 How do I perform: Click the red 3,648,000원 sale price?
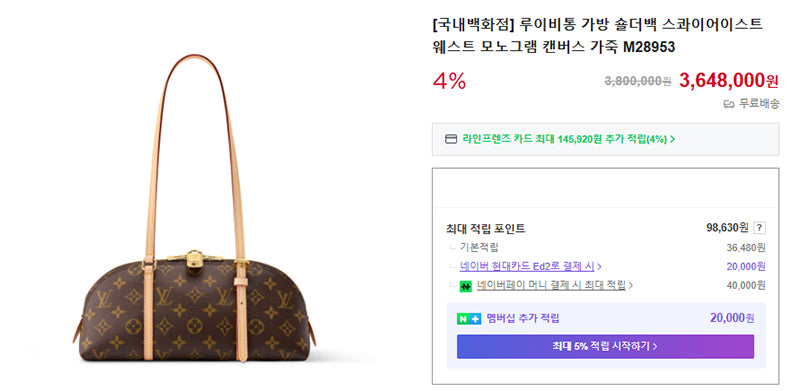[729, 80]
